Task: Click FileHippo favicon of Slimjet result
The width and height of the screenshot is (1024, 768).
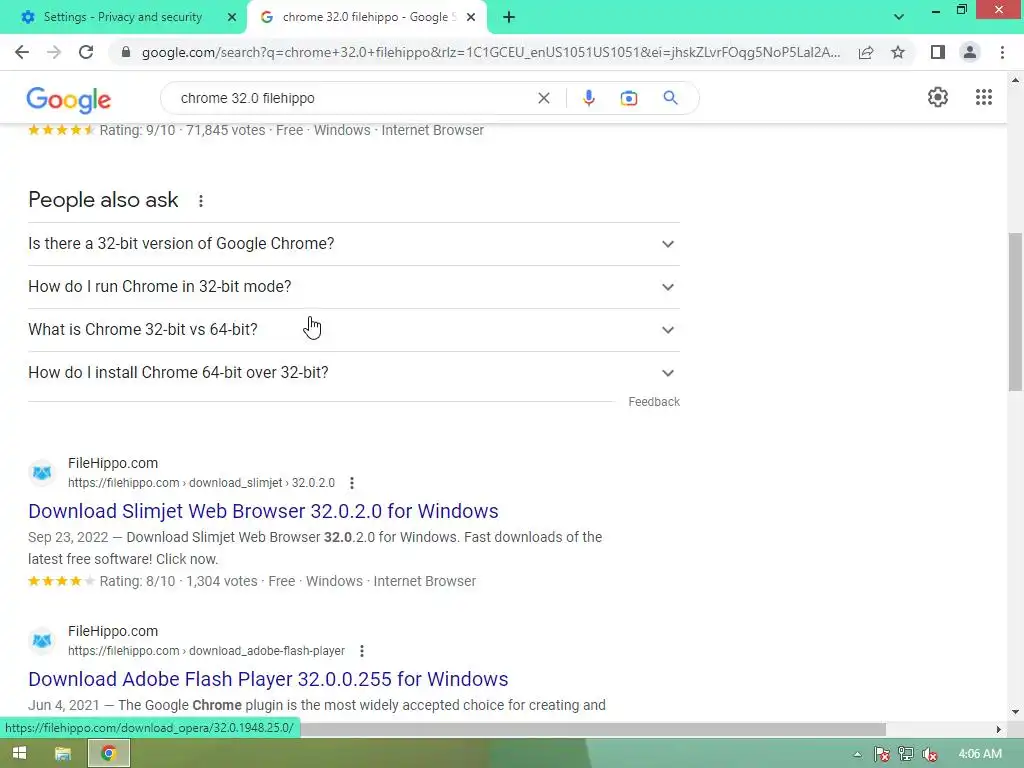Action: (42, 472)
